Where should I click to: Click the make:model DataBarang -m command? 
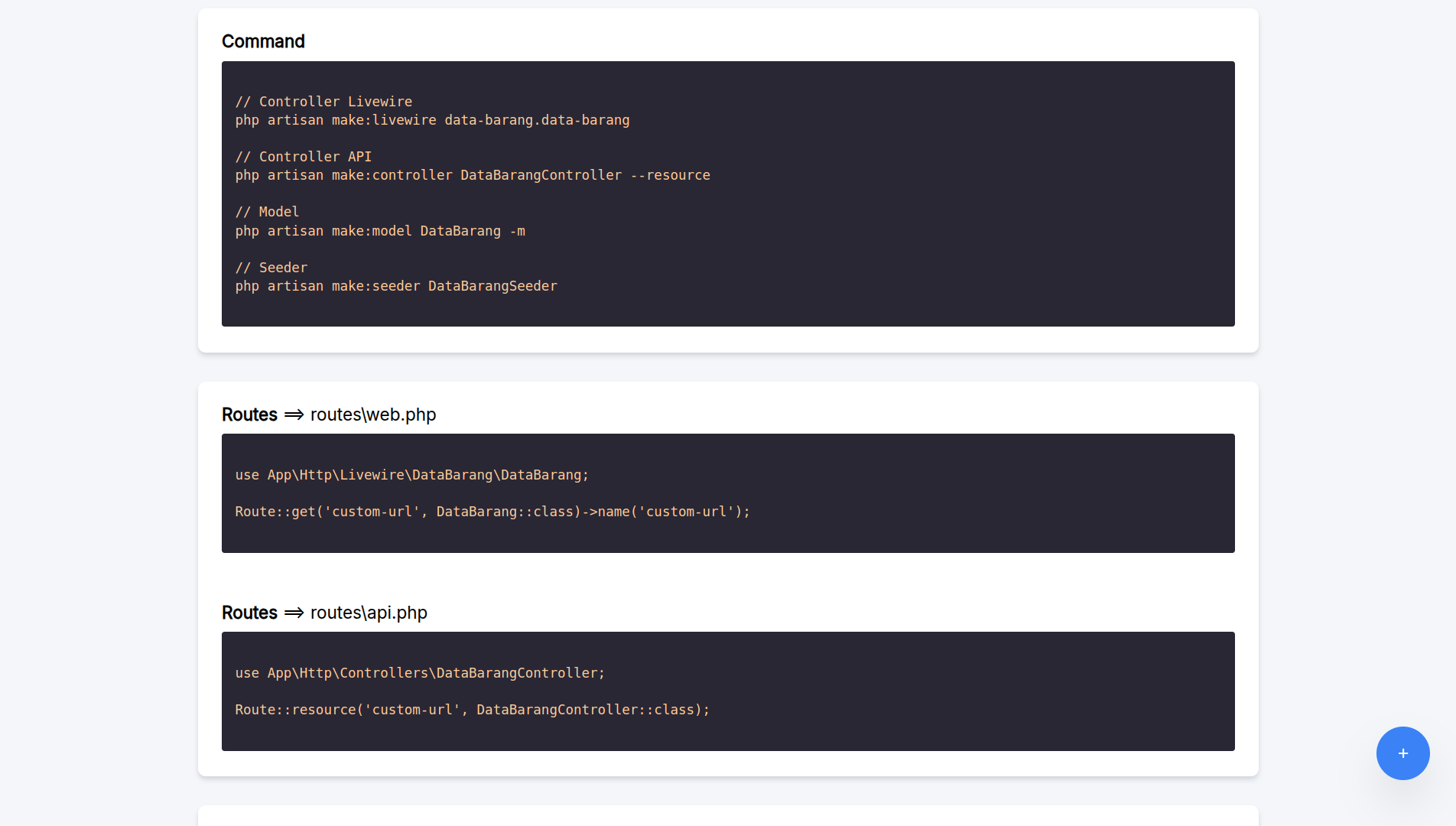380,231
